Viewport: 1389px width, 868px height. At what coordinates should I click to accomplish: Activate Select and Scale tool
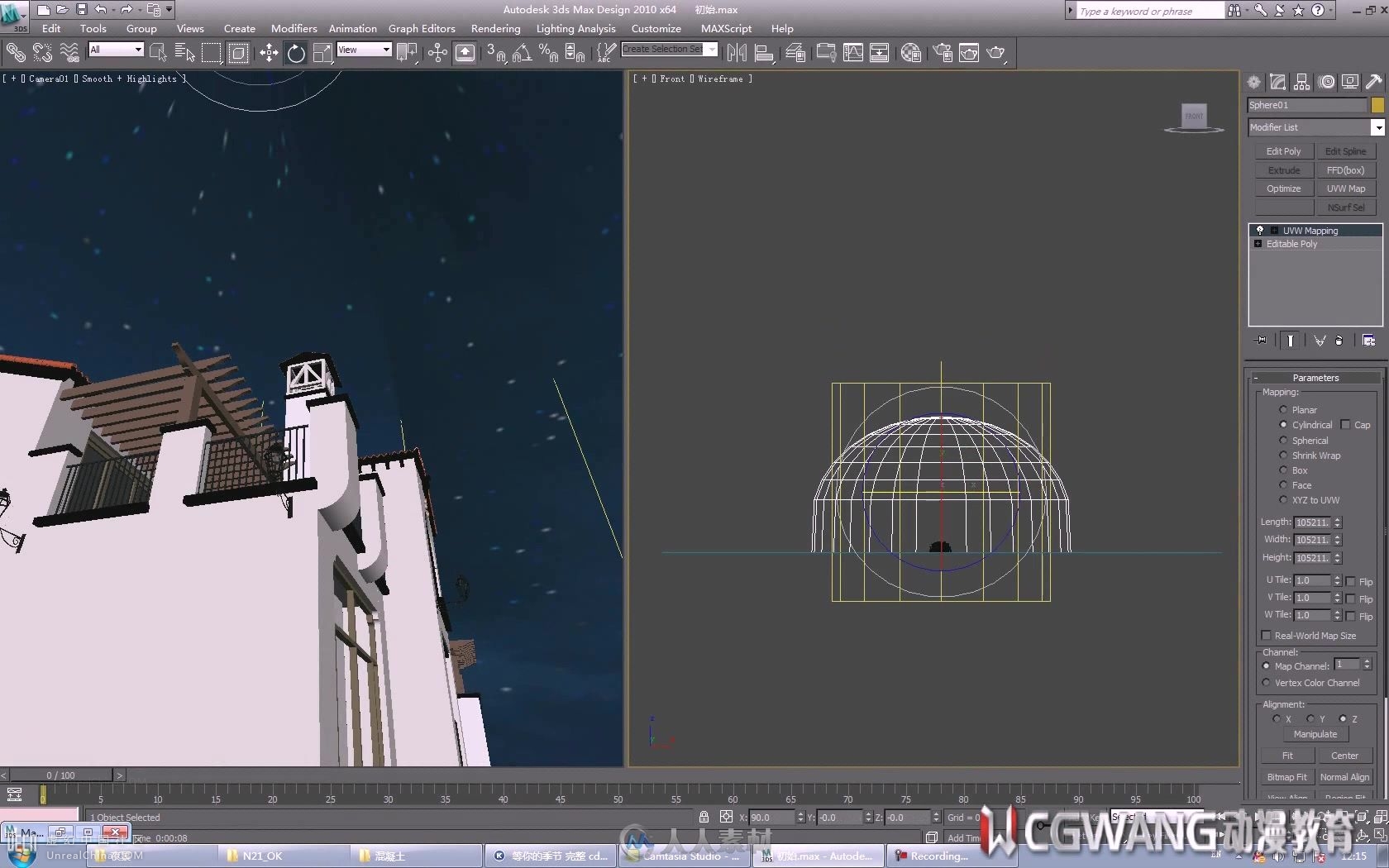323,53
